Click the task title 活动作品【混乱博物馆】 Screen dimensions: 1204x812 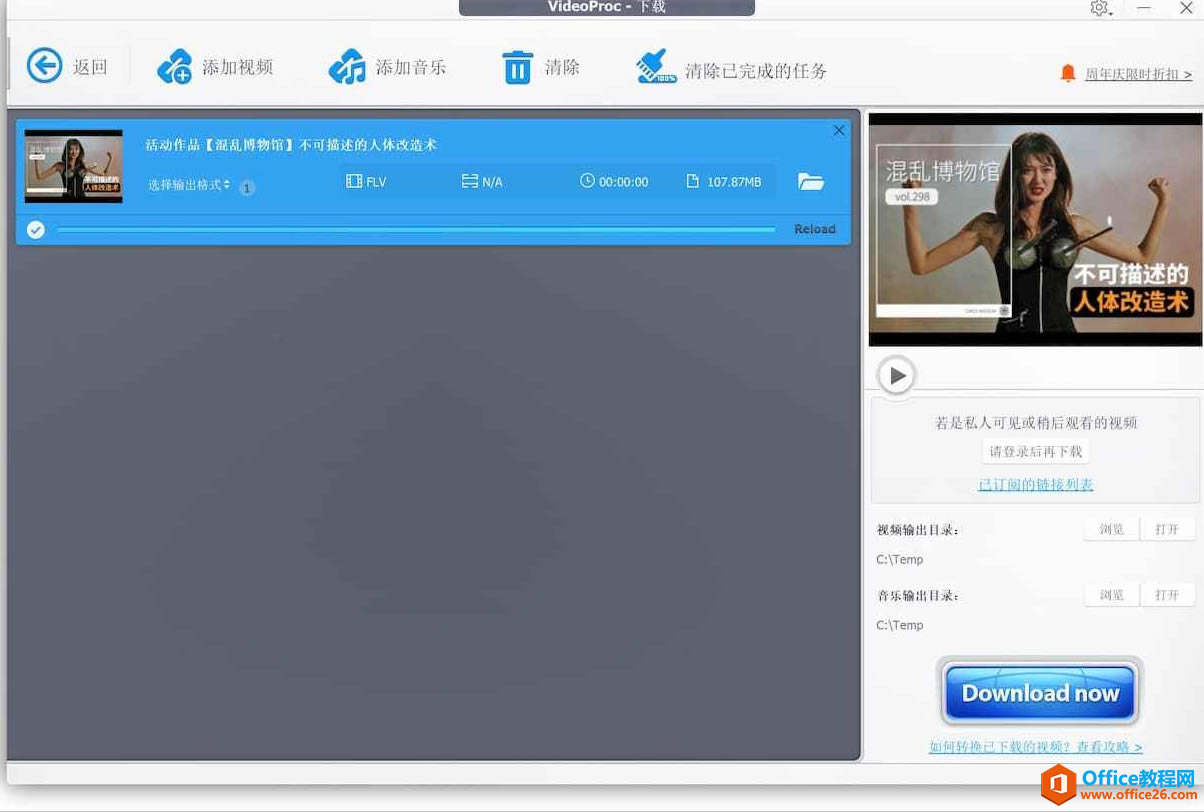pos(292,144)
